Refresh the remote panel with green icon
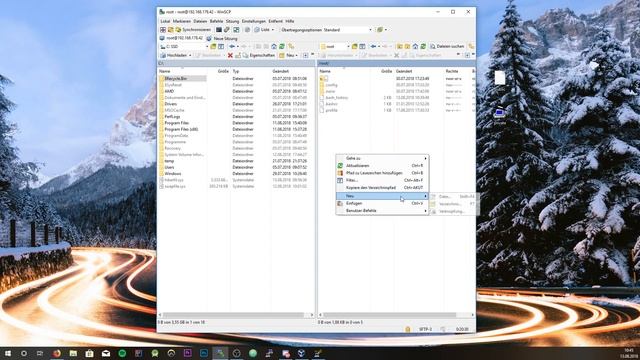Image resolution: width=640 pixels, height=360 pixels. point(423,47)
